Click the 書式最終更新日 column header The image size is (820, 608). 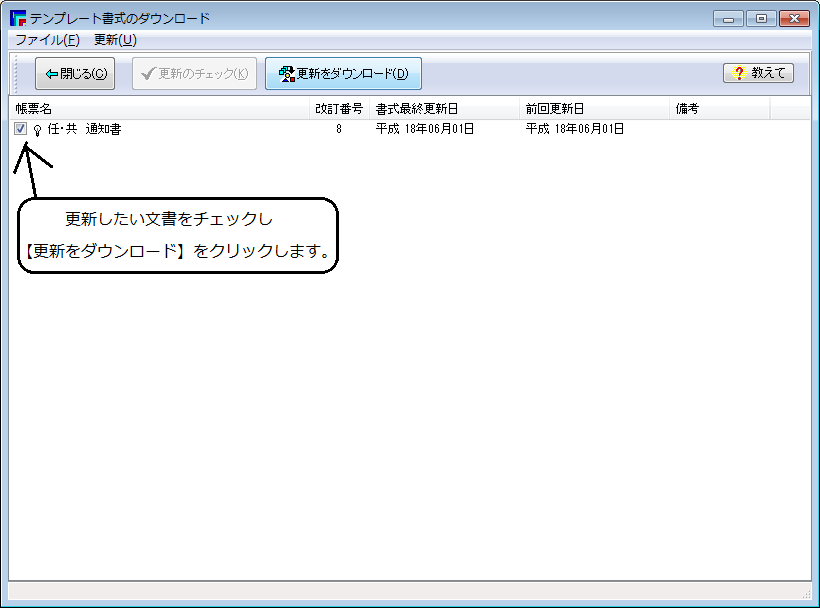point(444,108)
